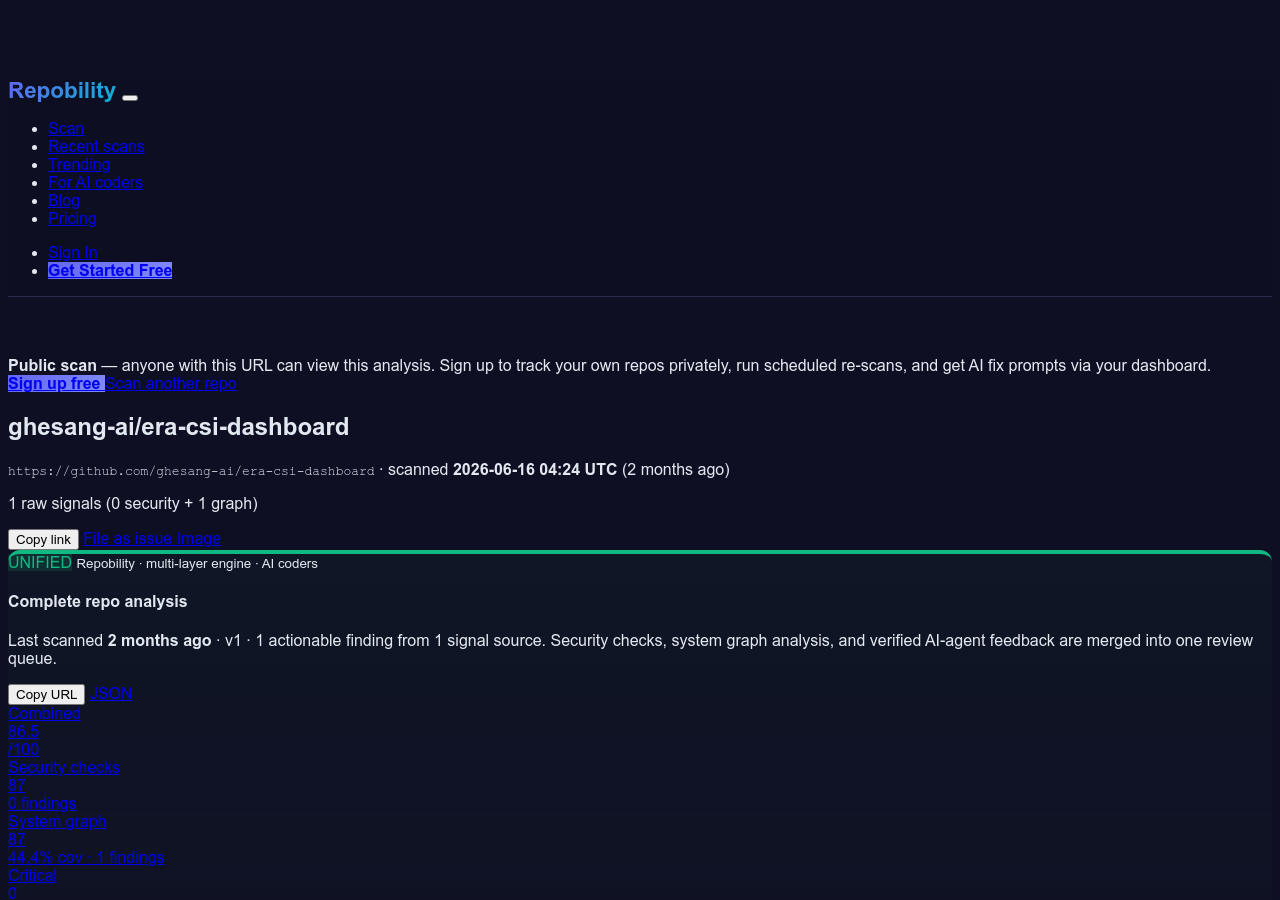1280x900 pixels.
Task: Click the Sign up free link
Action: pos(56,383)
